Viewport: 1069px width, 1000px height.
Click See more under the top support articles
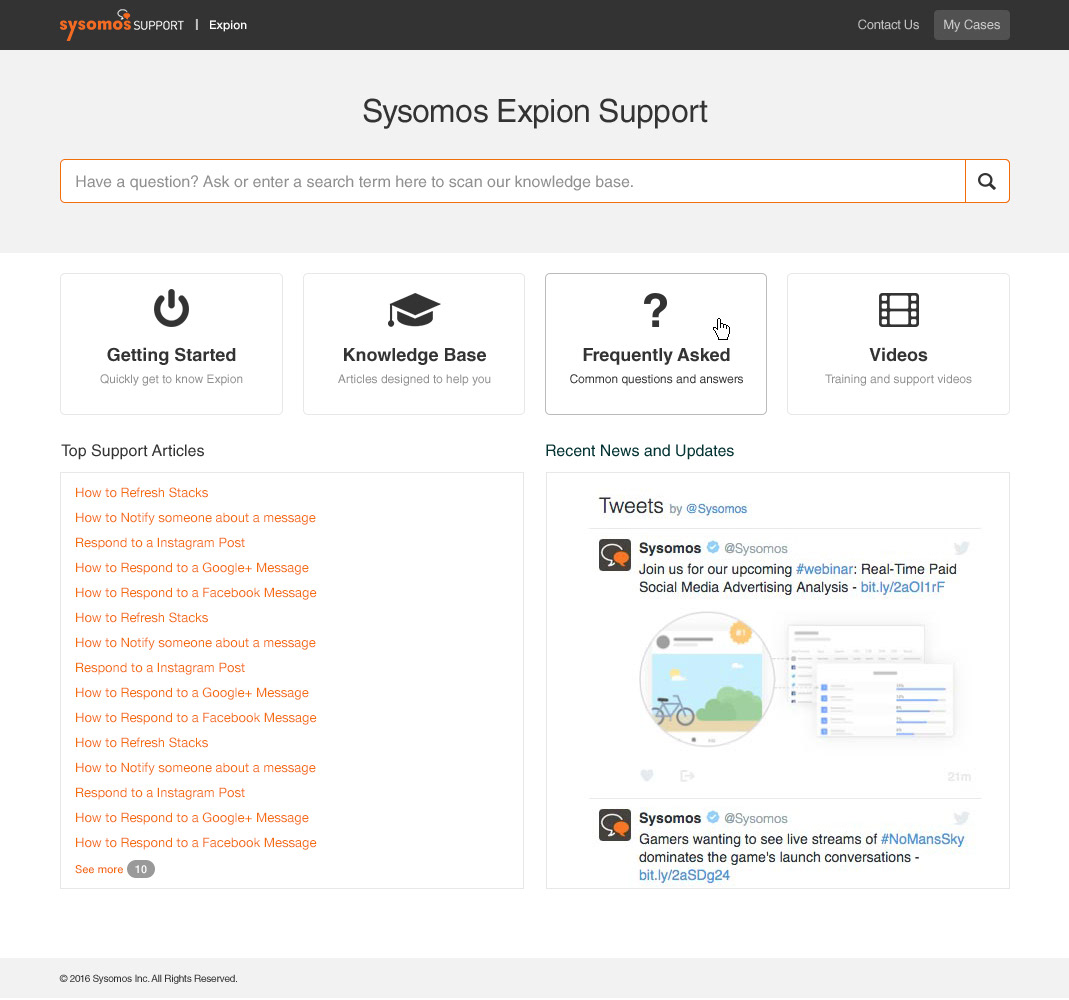tap(99, 870)
